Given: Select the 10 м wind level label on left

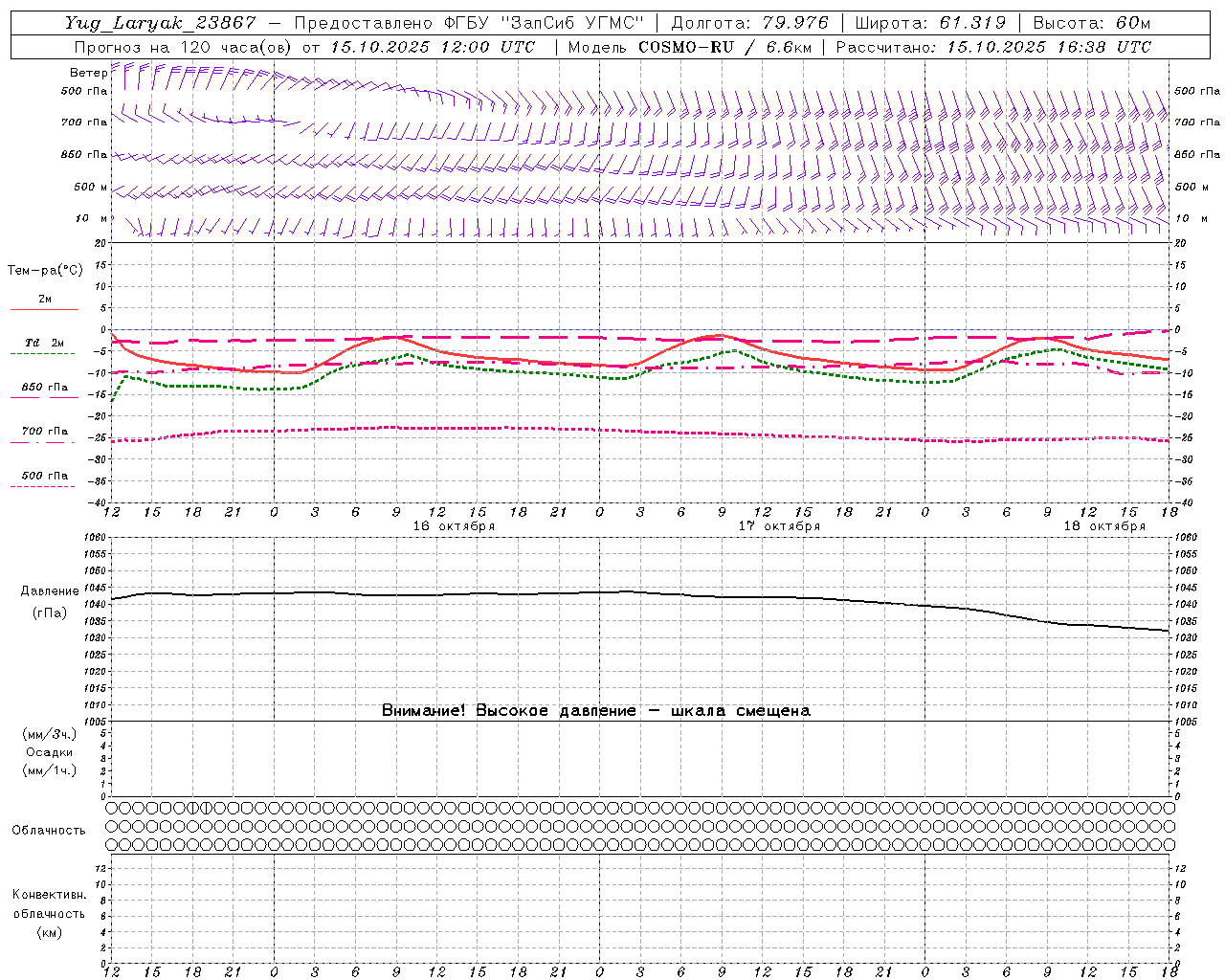Looking at the screenshot, I should (91, 218).
